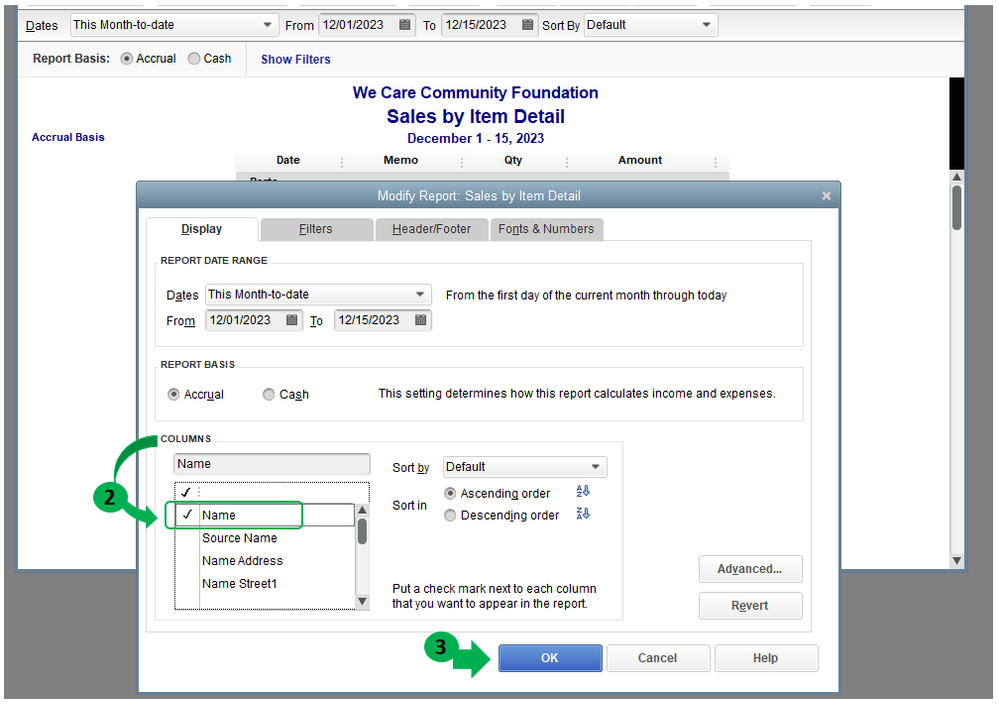Image resolution: width=999 pixels, height=706 pixels.
Task: Close the Modify Report dialog
Action: point(826,196)
